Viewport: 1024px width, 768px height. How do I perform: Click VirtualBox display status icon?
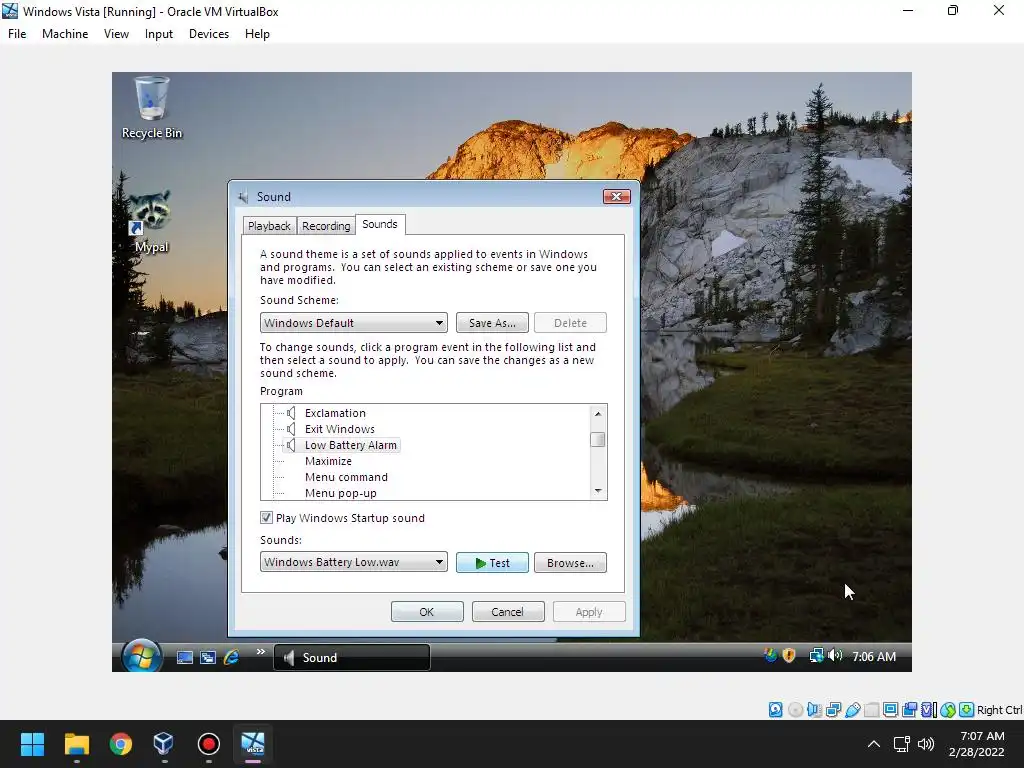pos(890,710)
